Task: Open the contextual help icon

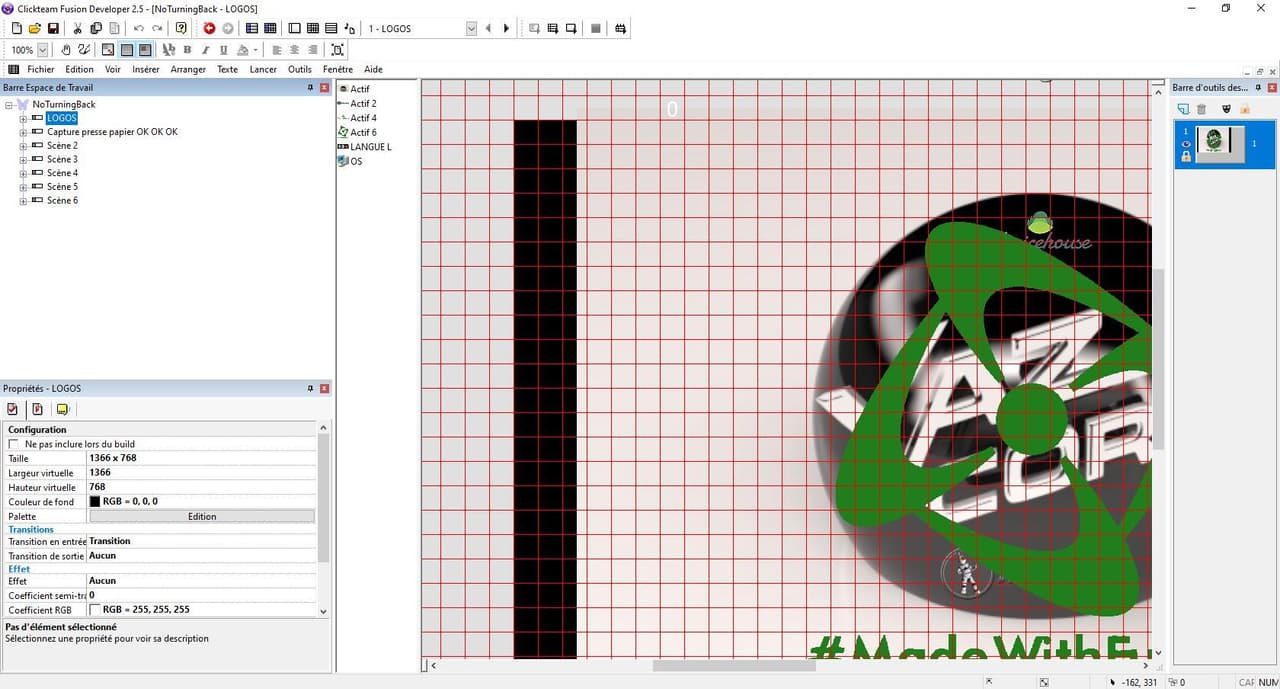Action: [181, 28]
